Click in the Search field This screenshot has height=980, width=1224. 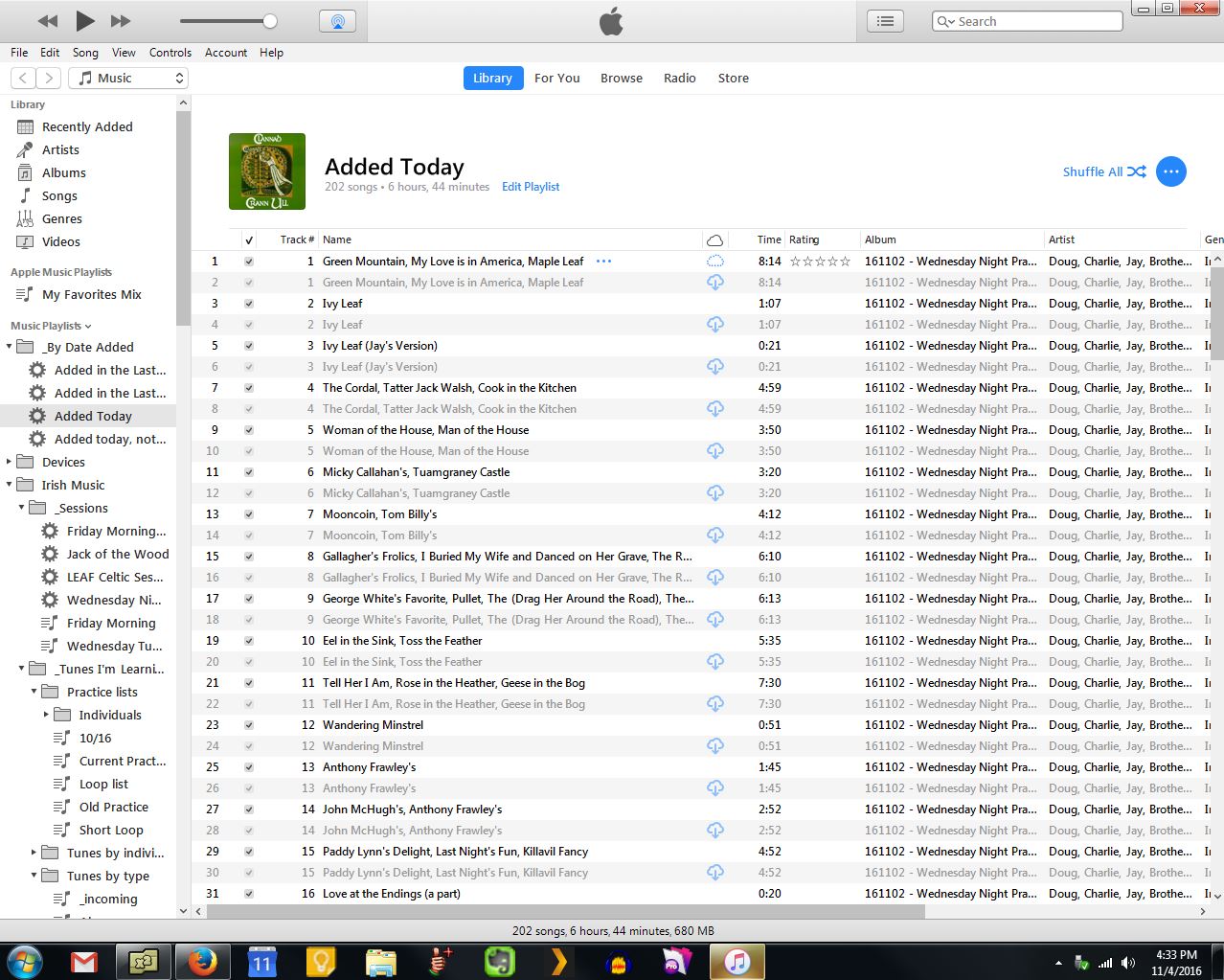click(x=1027, y=21)
